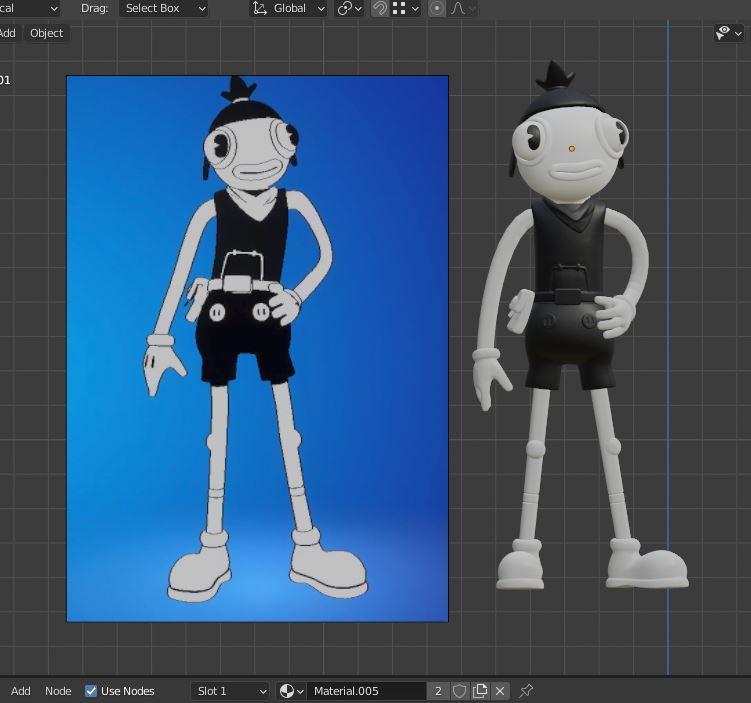Expand the Slot 1 material slot dropdown
Viewport: 751px width, 703px height.
click(230, 691)
